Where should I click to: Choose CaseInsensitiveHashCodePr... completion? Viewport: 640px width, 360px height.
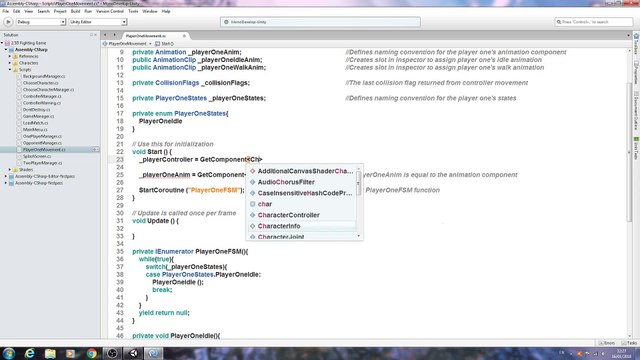(302, 193)
